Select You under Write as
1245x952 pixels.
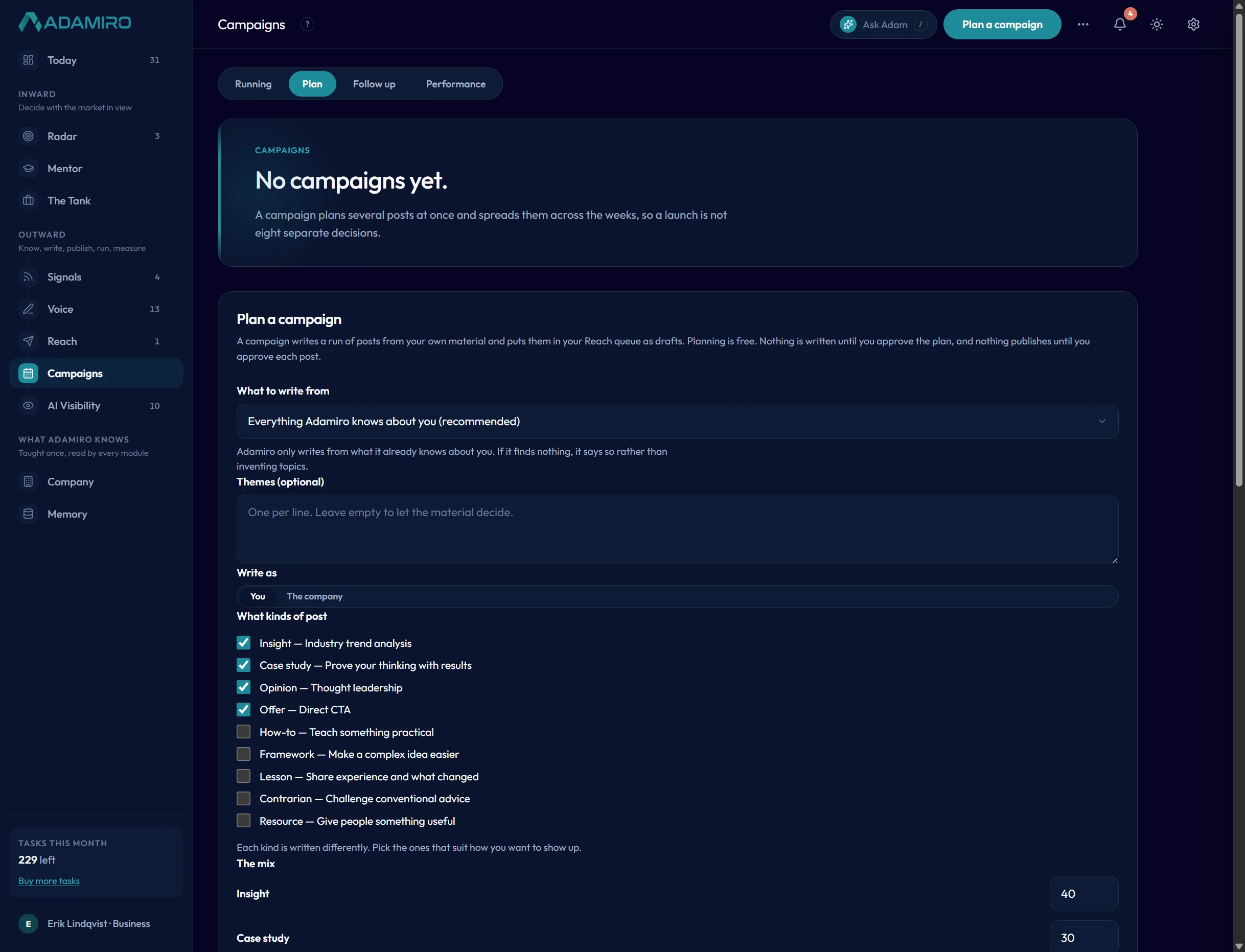point(257,596)
